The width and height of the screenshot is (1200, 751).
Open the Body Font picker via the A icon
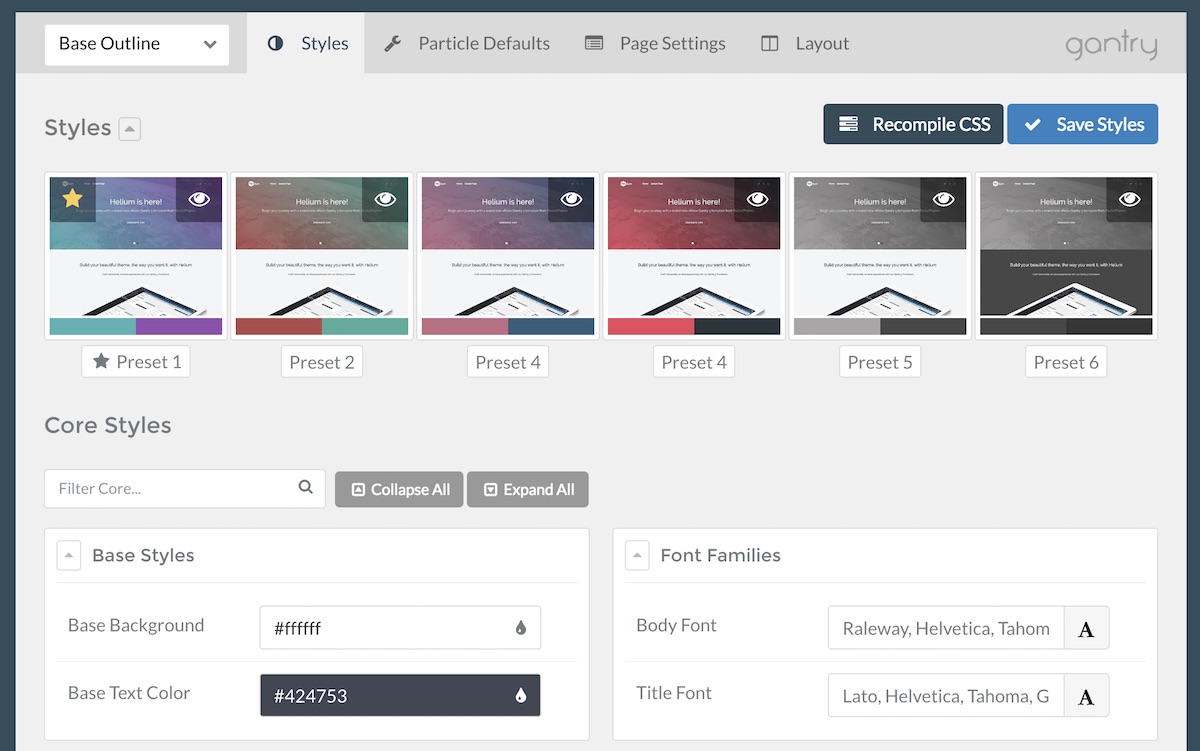(1087, 627)
